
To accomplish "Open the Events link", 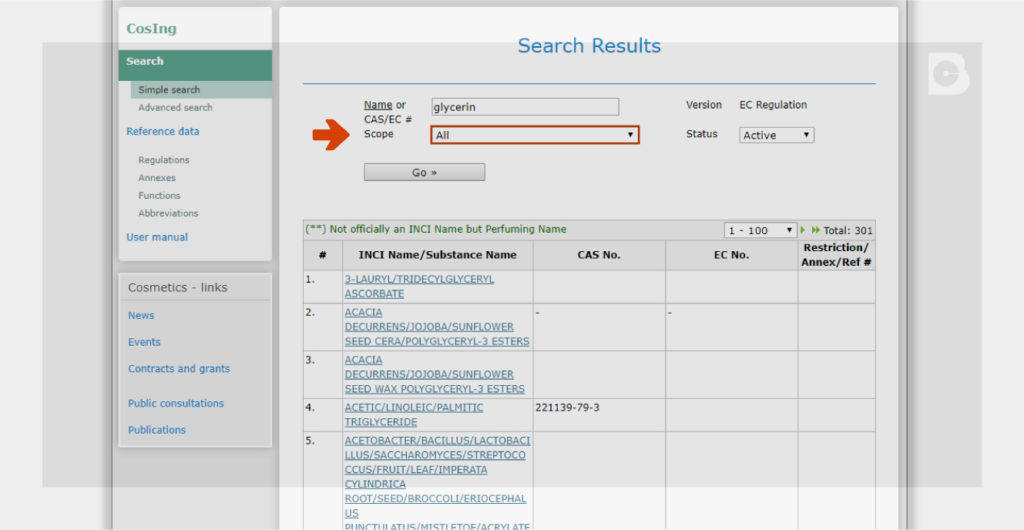I will (x=144, y=342).
